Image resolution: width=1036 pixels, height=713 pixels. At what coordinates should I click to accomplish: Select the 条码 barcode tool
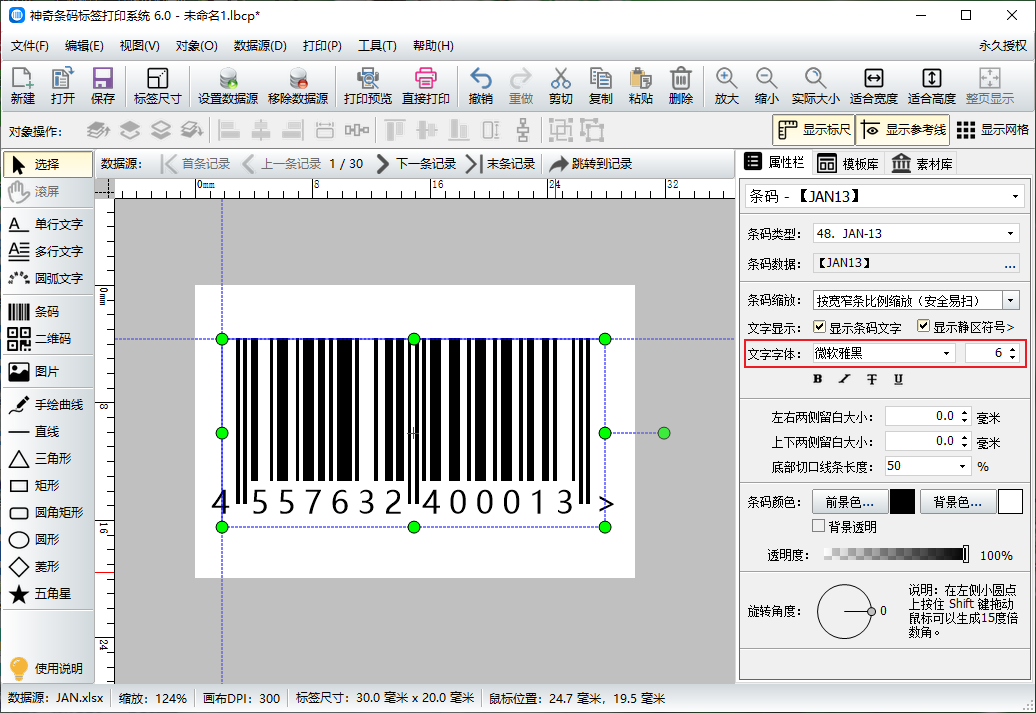click(48, 311)
